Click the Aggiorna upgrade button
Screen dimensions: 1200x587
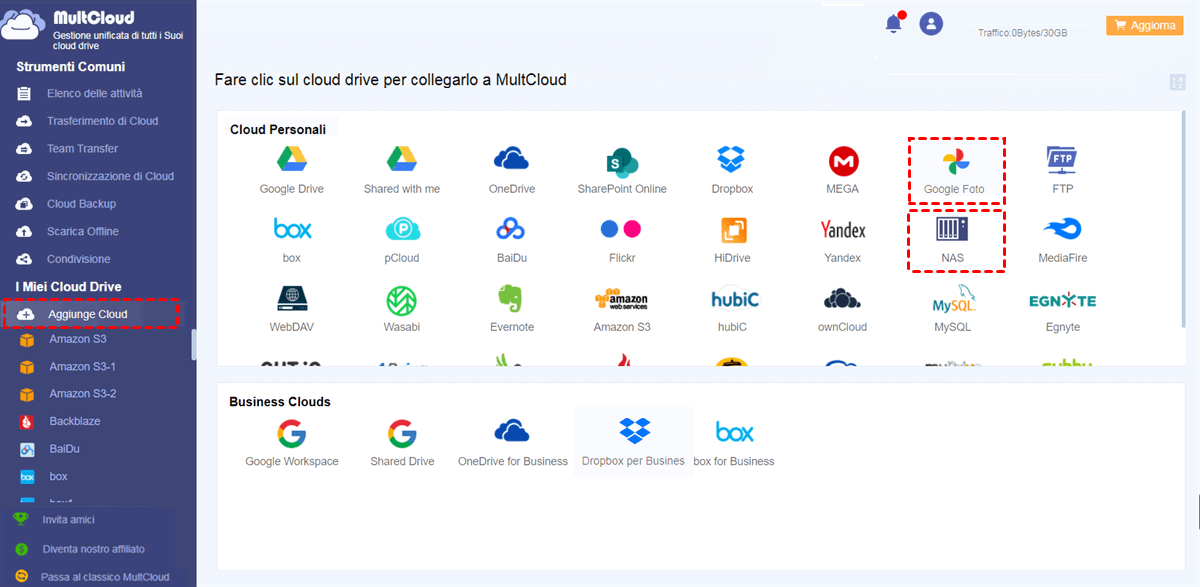(1144, 26)
